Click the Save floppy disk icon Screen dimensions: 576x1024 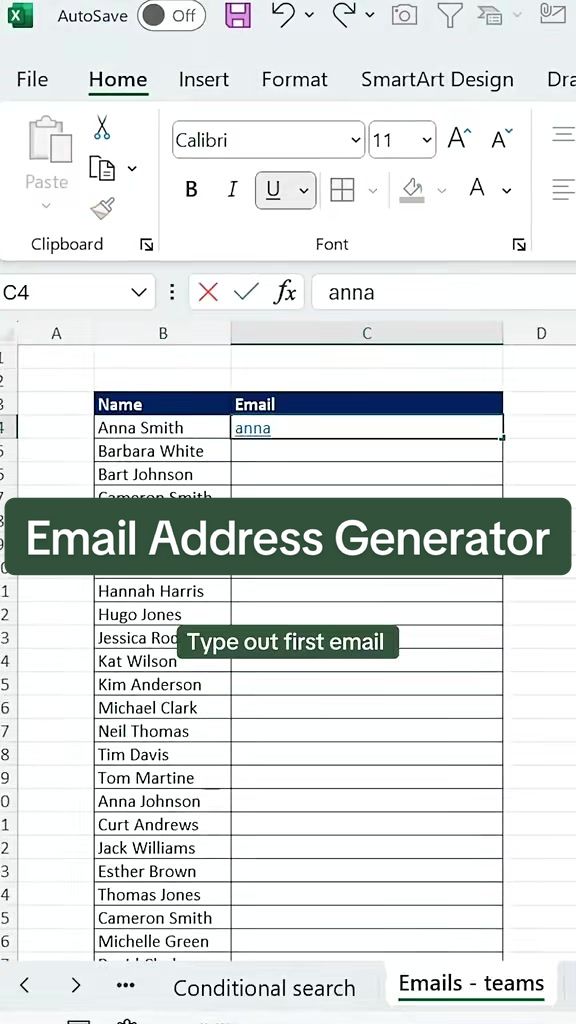point(238,14)
